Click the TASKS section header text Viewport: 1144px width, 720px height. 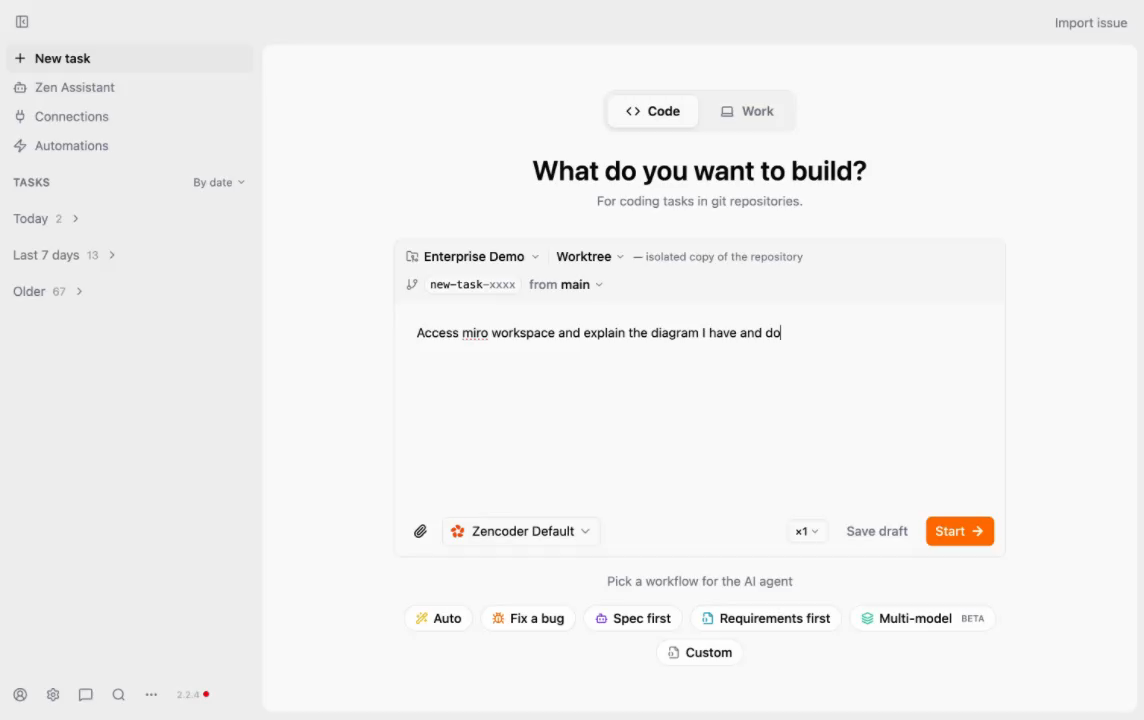tap(31, 182)
